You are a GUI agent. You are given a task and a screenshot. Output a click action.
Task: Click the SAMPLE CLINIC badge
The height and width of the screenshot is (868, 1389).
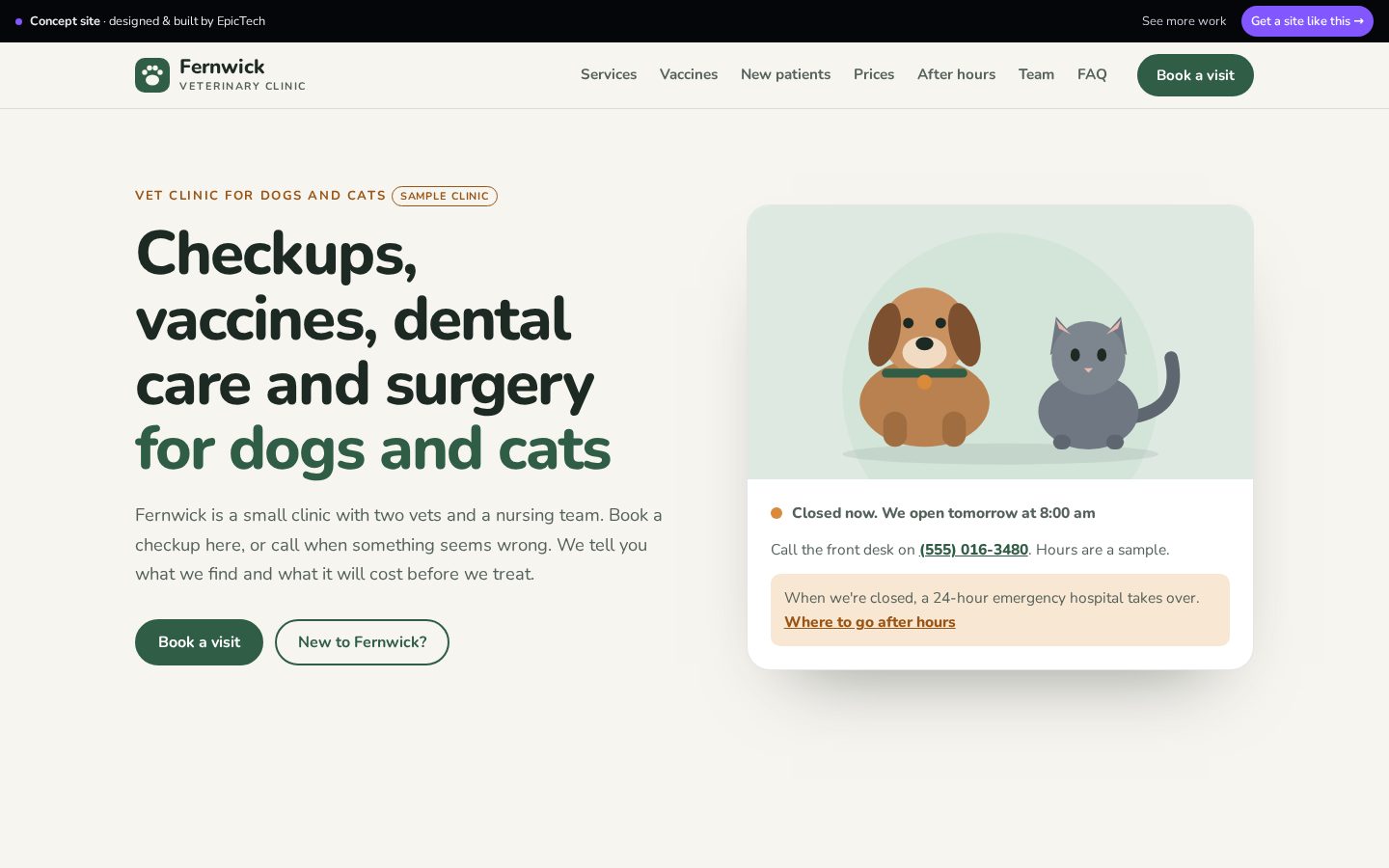point(445,196)
